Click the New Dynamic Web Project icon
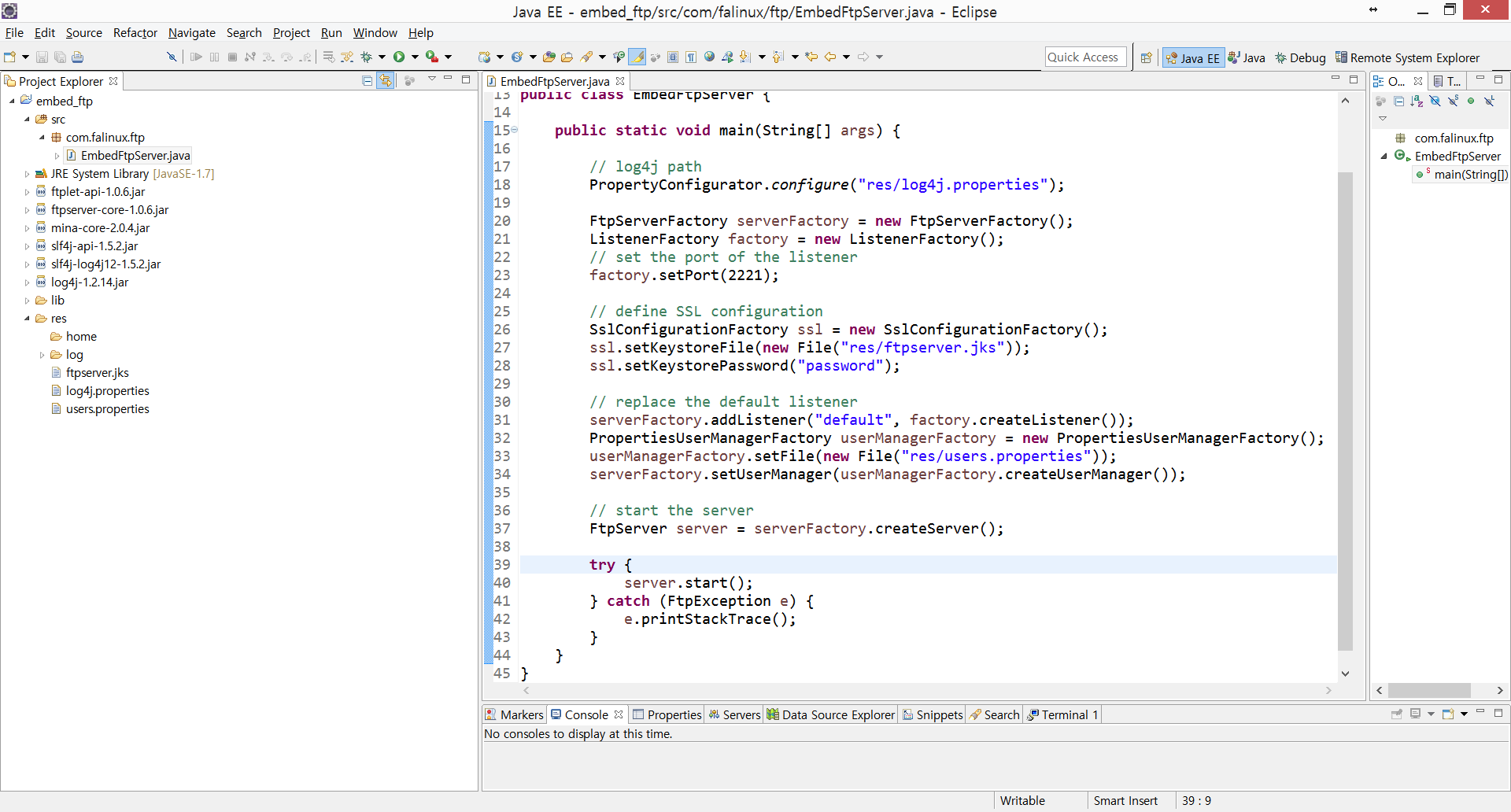Image resolution: width=1511 pixels, height=812 pixels. coord(484,57)
